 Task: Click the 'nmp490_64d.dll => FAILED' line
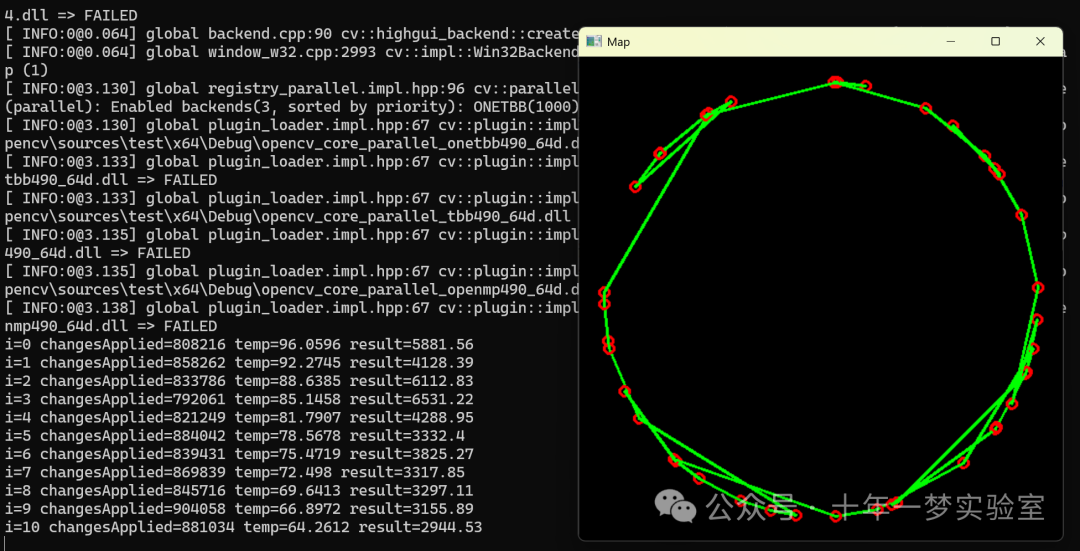(111, 326)
